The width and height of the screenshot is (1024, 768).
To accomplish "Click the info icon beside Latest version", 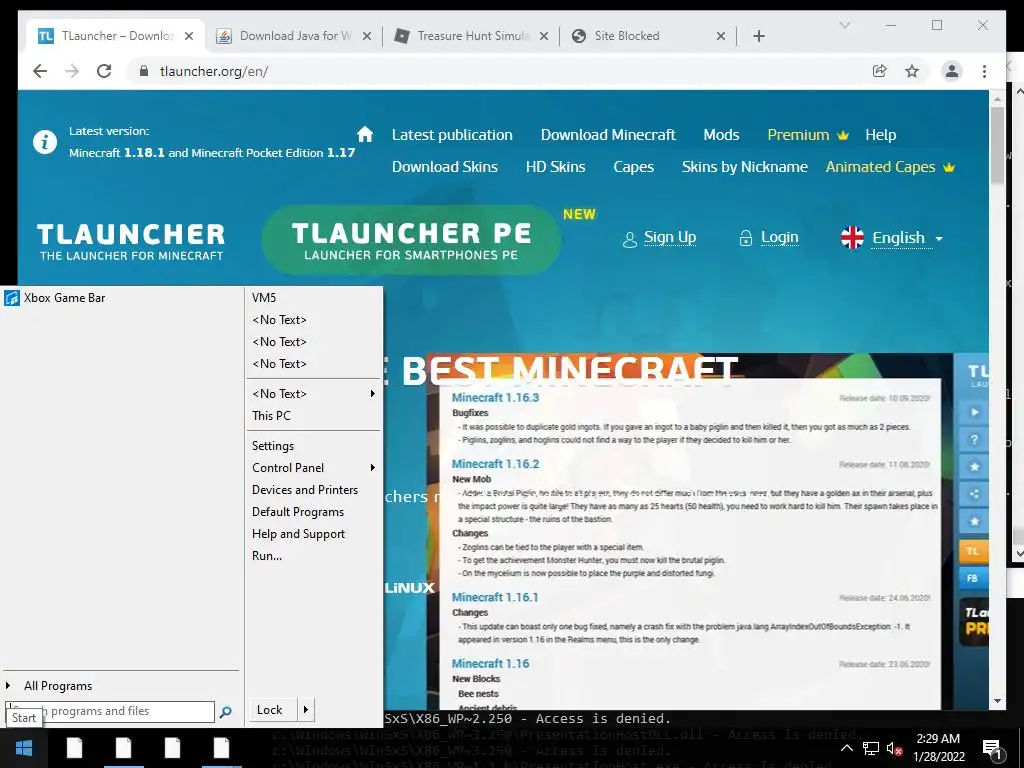I will [x=45, y=142].
